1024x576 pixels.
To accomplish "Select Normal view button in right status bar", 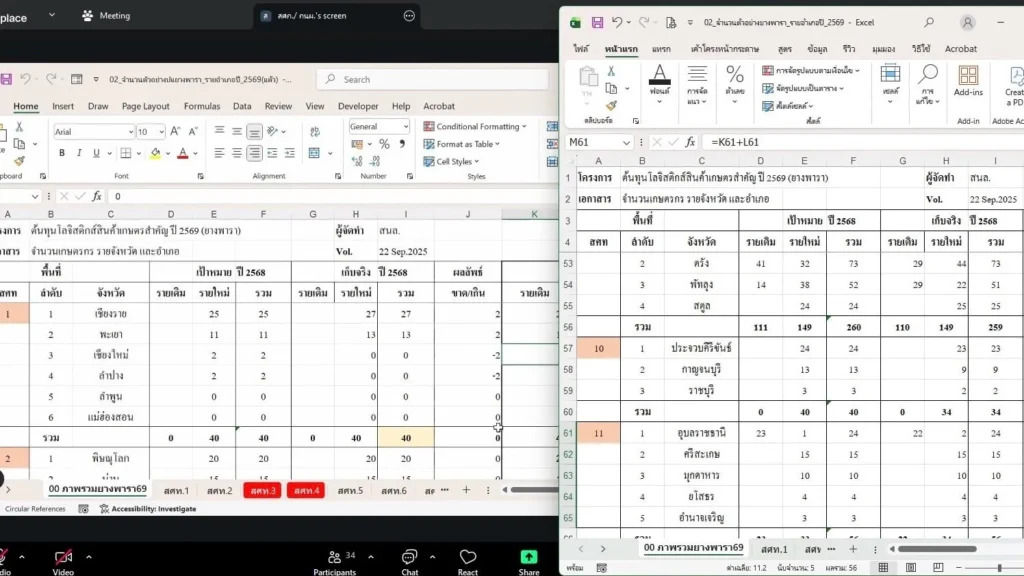I will (883, 567).
